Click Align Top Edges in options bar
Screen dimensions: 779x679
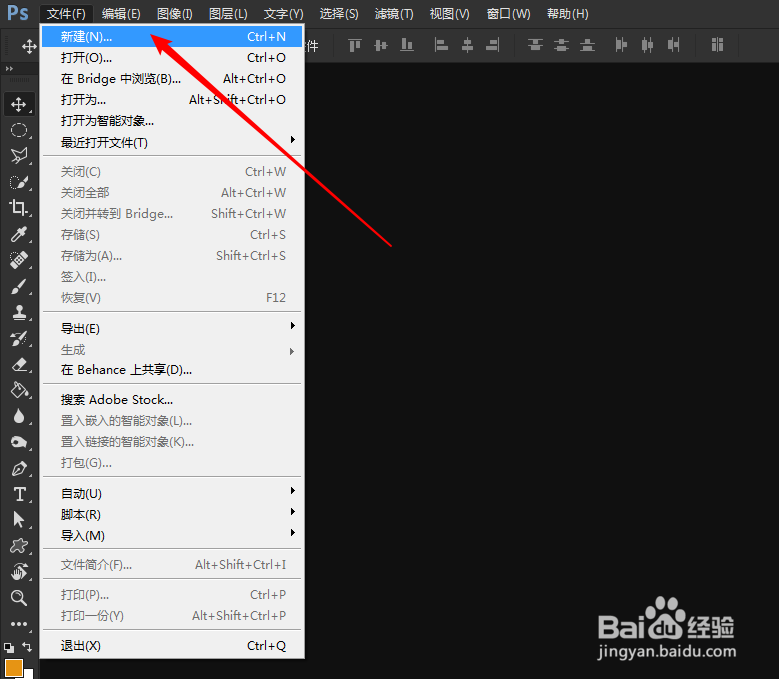[x=355, y=45]
